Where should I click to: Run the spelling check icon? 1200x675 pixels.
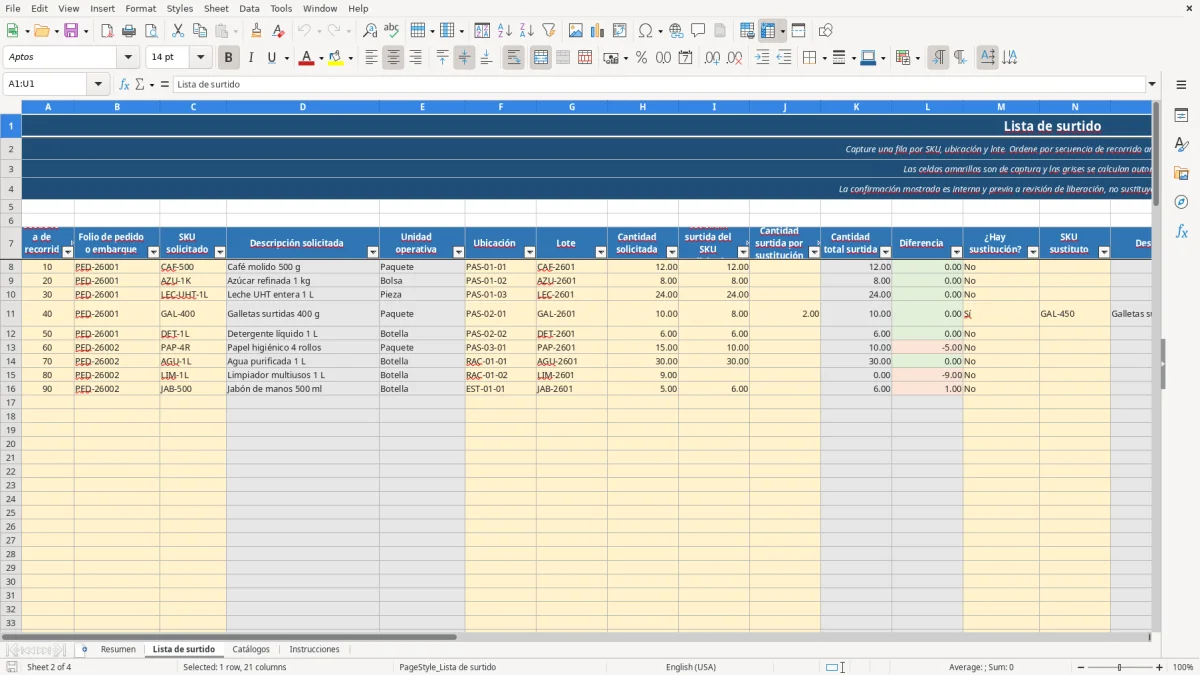tap(391, 31)
